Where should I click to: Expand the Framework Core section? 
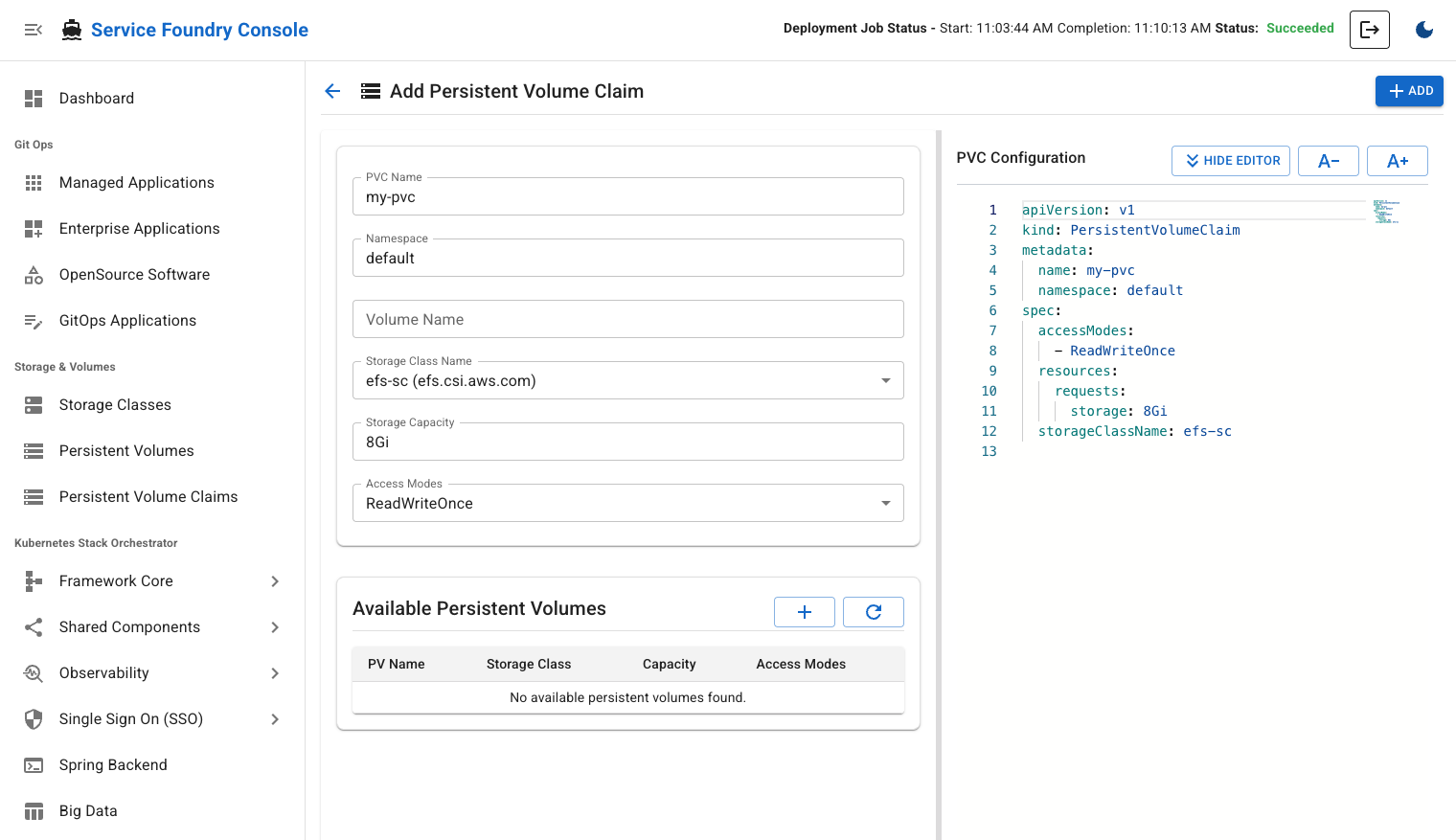[276, 580]
